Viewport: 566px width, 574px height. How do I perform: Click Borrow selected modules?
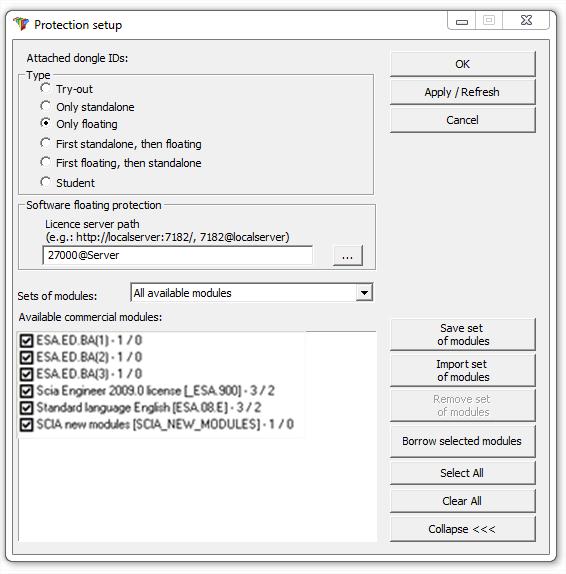462,441
